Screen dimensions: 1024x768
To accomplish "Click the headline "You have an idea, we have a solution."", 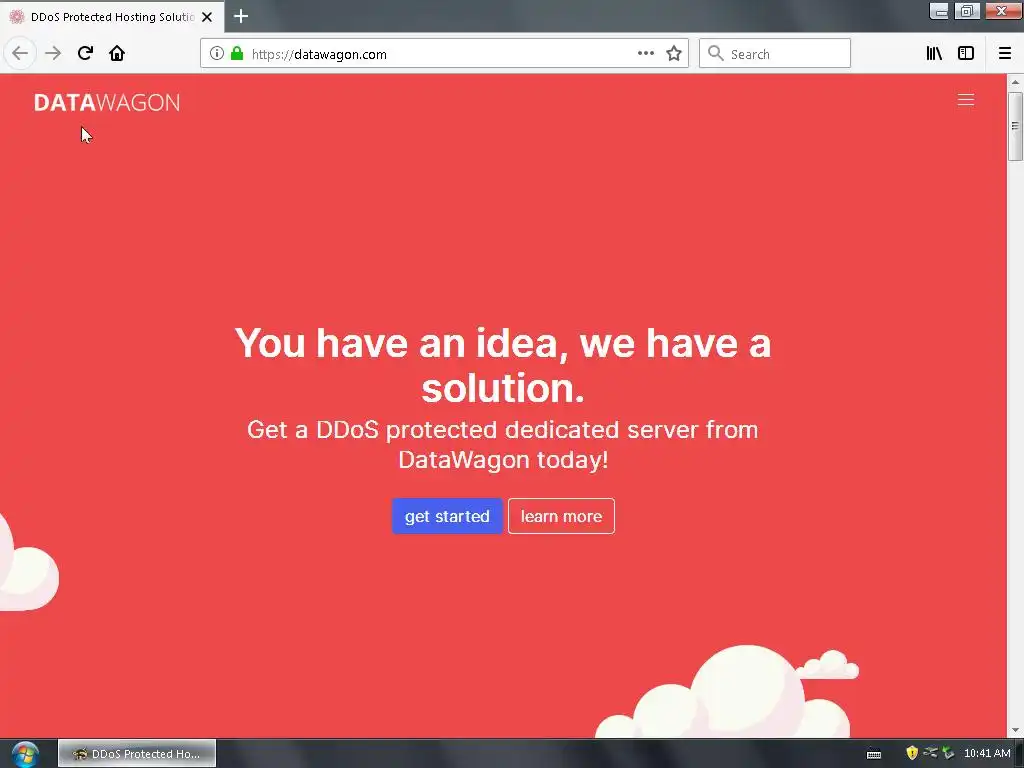I will tap(503, 365).
